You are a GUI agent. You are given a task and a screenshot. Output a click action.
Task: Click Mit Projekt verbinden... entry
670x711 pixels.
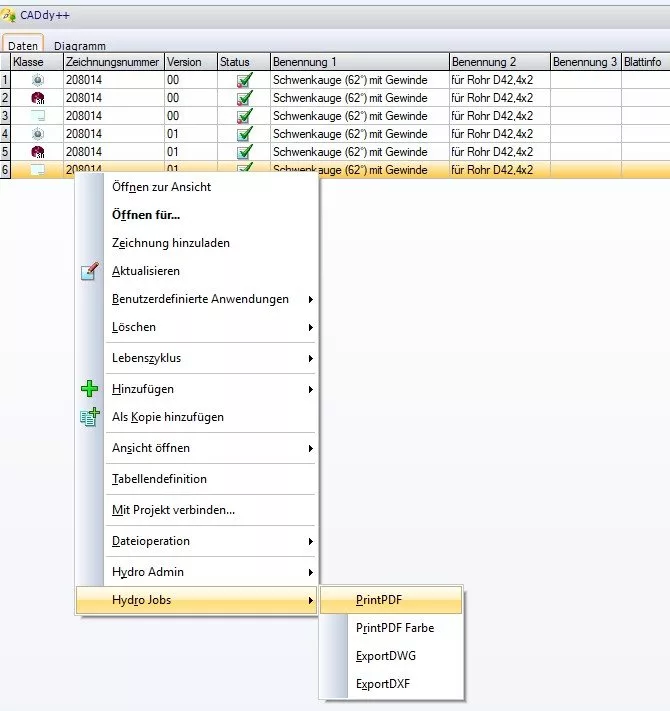173,510
